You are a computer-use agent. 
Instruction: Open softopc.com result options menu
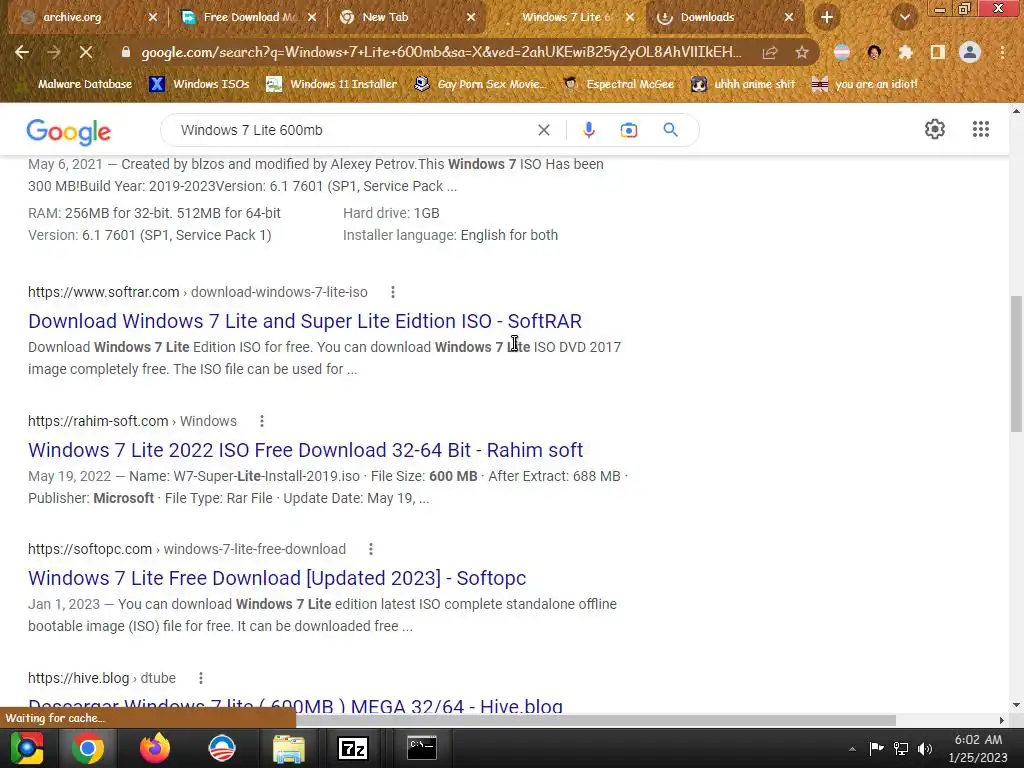tap(371, 549)
